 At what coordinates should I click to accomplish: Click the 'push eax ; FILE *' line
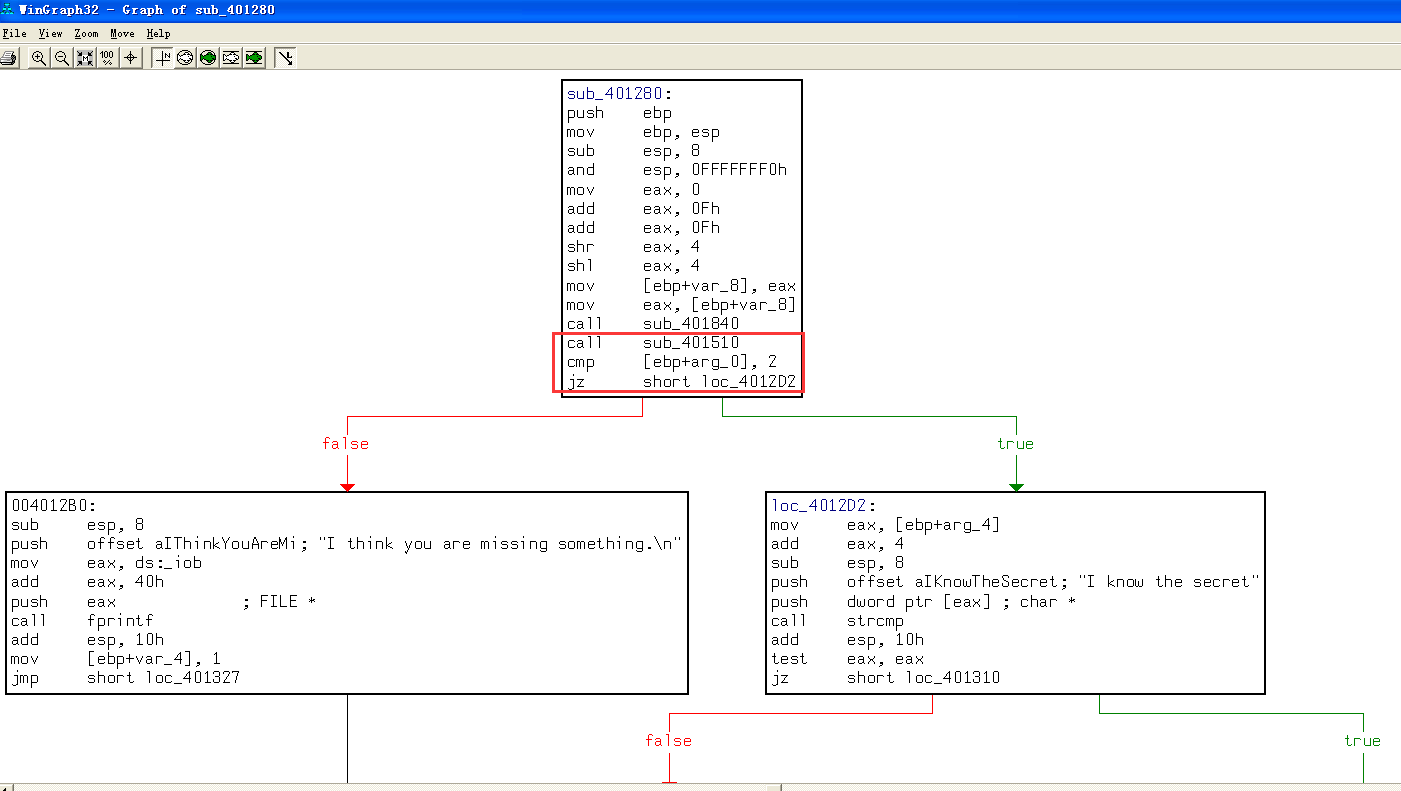(x=164, y=602)
